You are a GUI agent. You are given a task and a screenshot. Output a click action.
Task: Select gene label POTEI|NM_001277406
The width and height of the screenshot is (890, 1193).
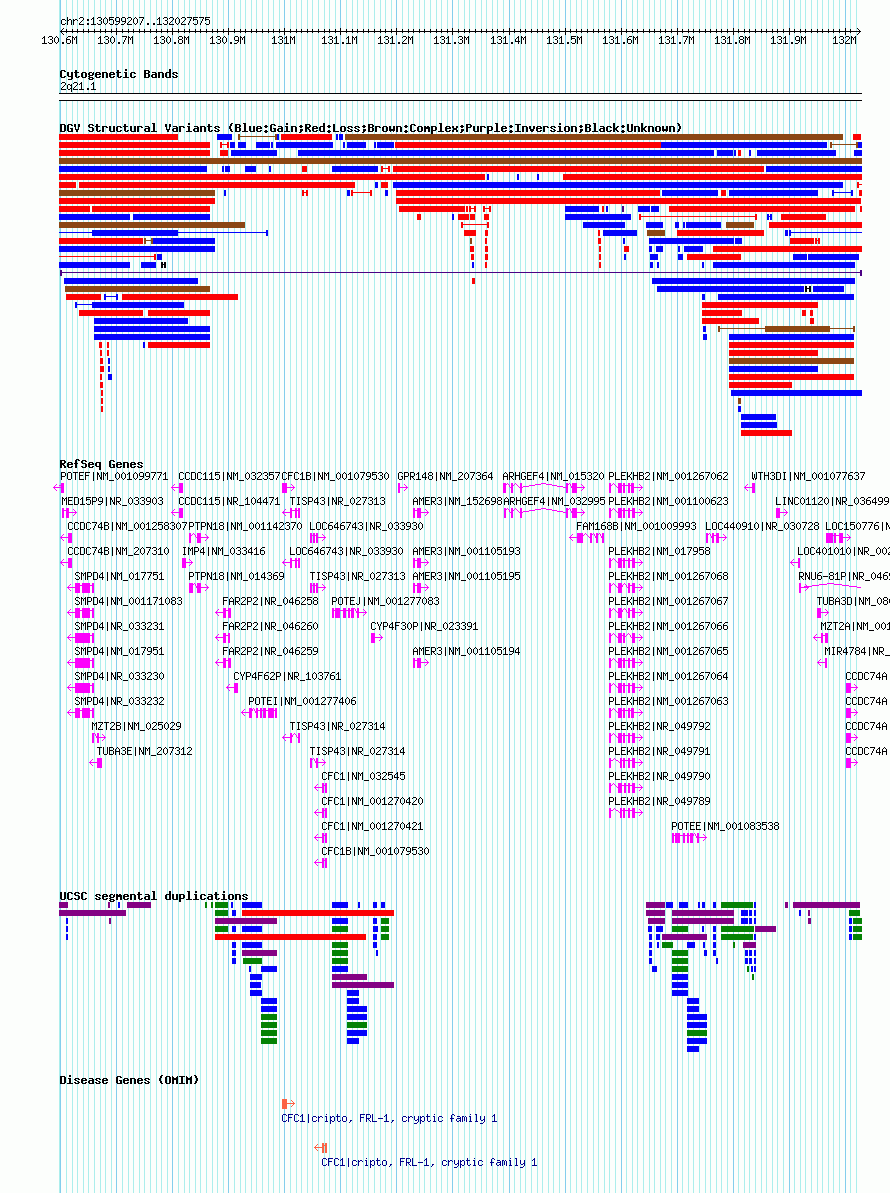[x=302, y=701]
